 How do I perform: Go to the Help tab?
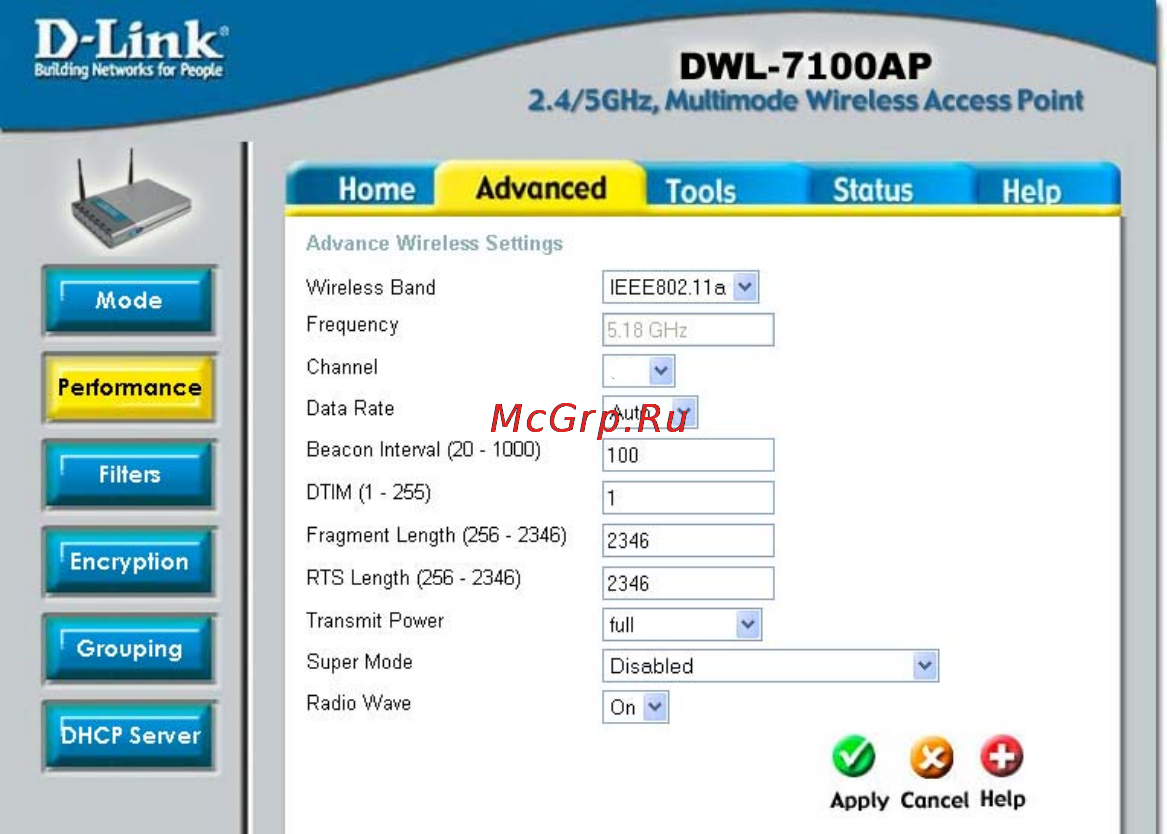(x=1031, y=191)
